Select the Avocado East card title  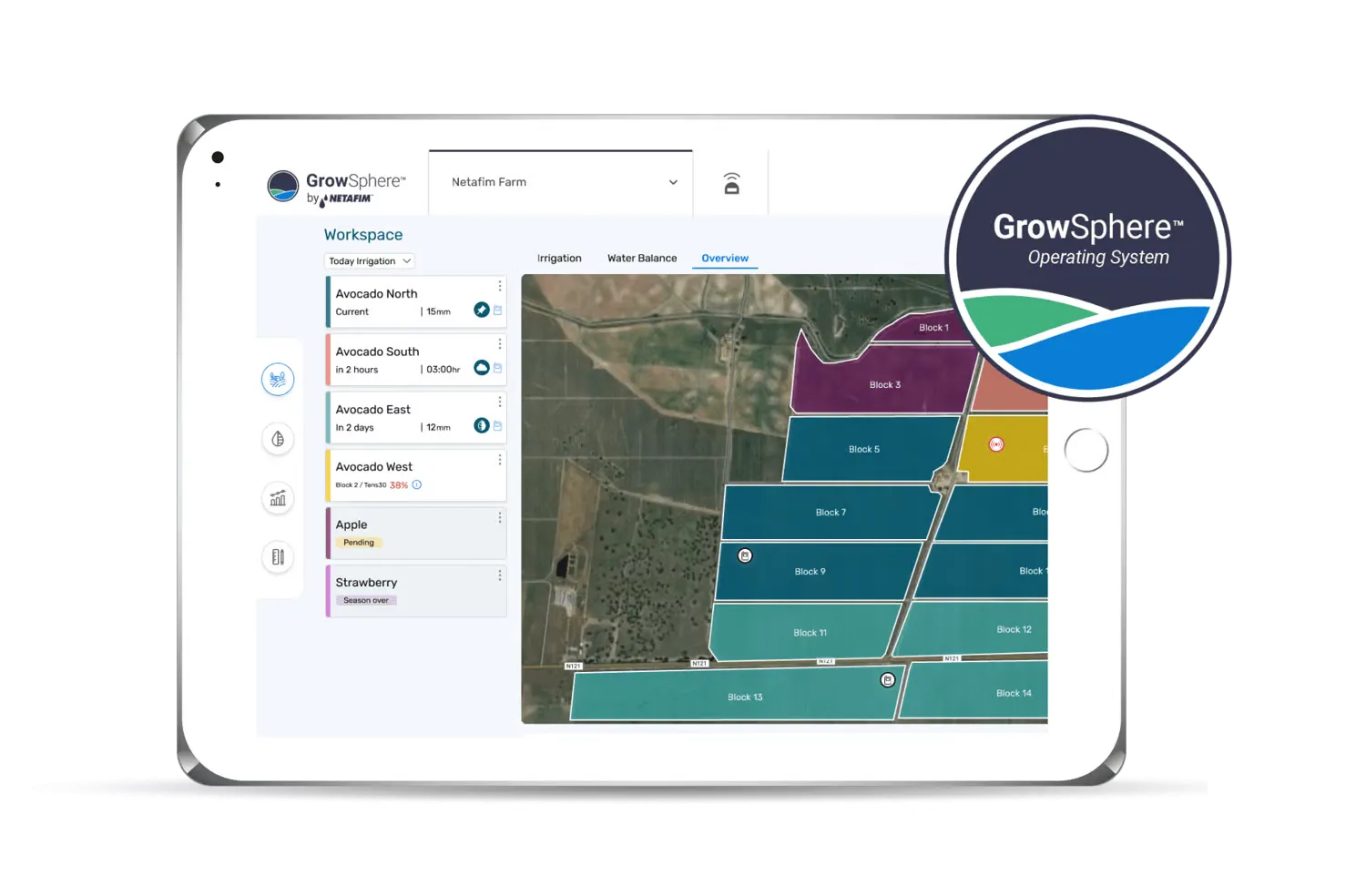tap(372, 410)
